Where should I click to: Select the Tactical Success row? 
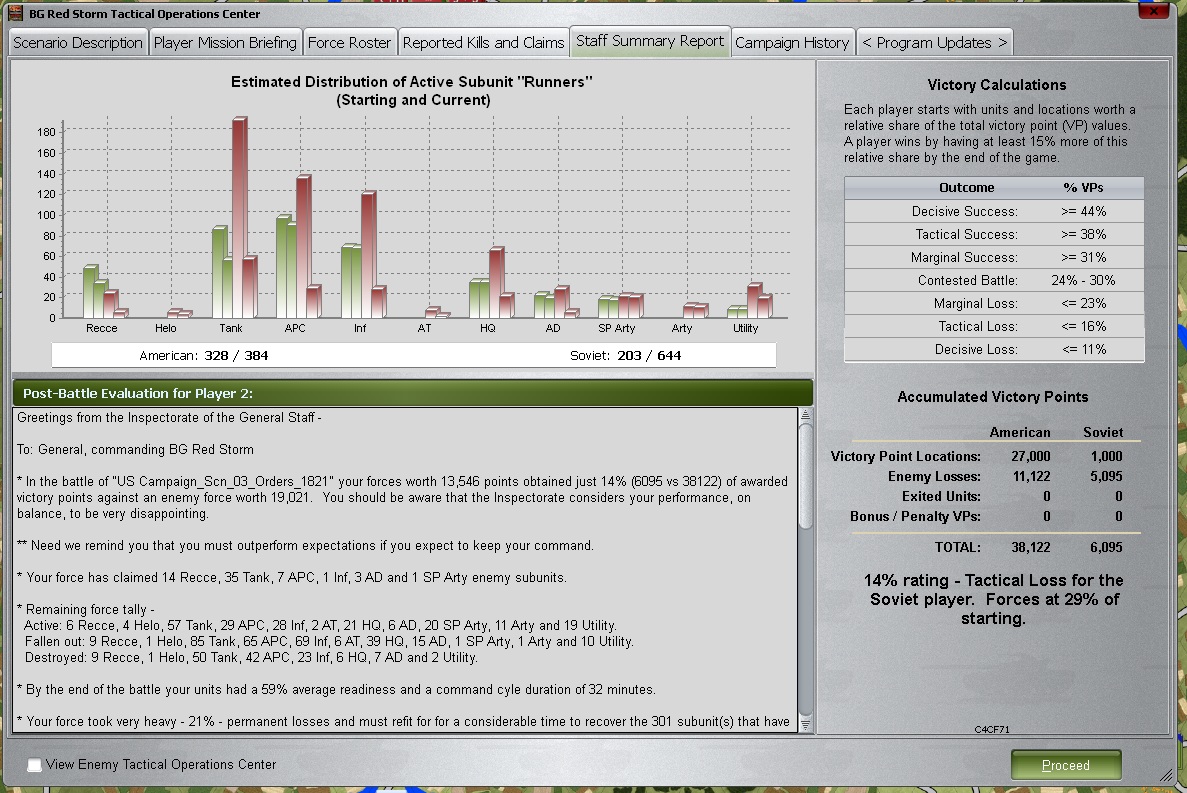point(994,235)
